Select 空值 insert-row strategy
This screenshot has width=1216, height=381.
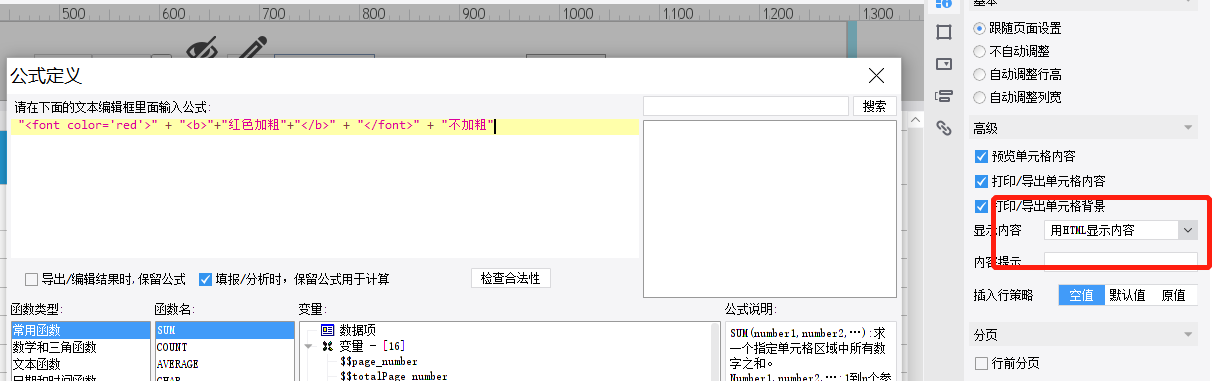point(1082,295)
